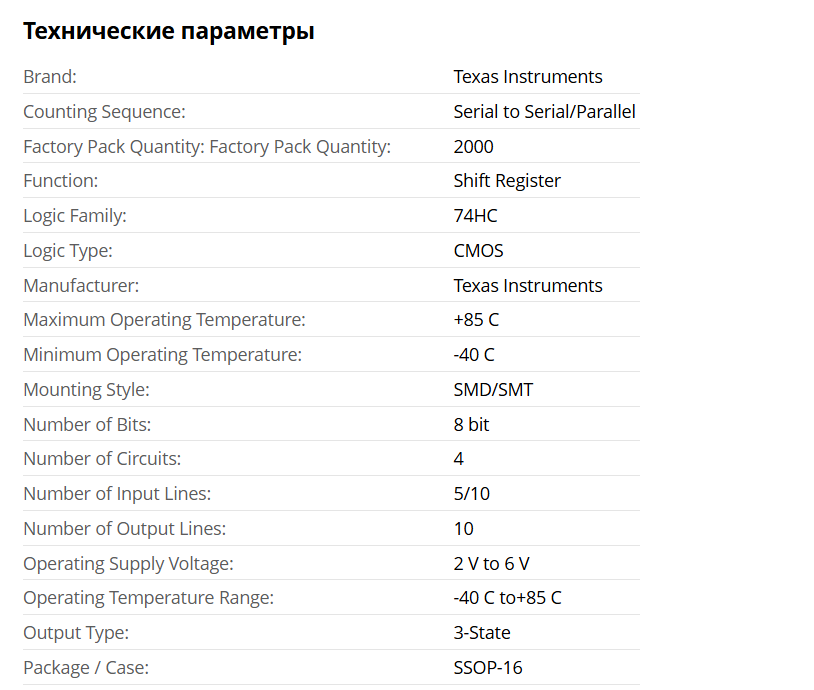Click the '+85 C' maximum temperature value
814x690 pixels.
coord(476,320)
